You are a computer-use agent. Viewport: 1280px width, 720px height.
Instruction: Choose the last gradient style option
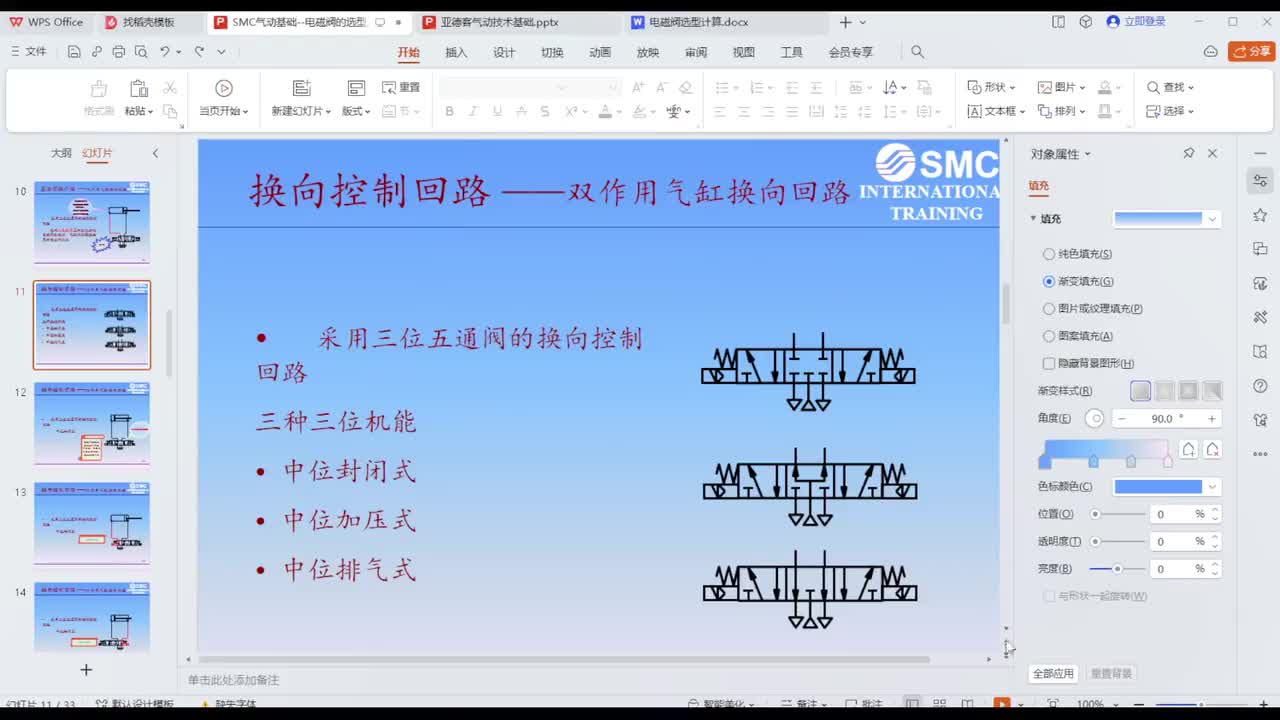click(1212, 391)
